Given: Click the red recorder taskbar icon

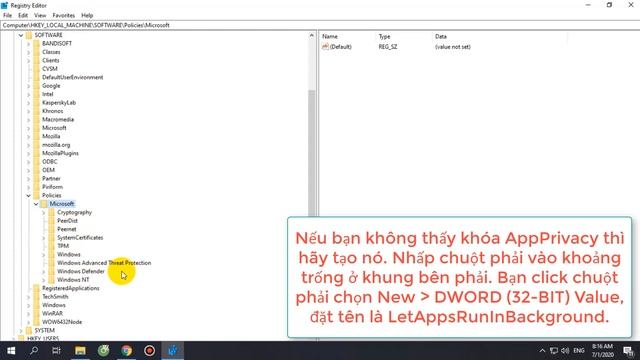Looking at the screenshot, I should click(x=149, y=351).
